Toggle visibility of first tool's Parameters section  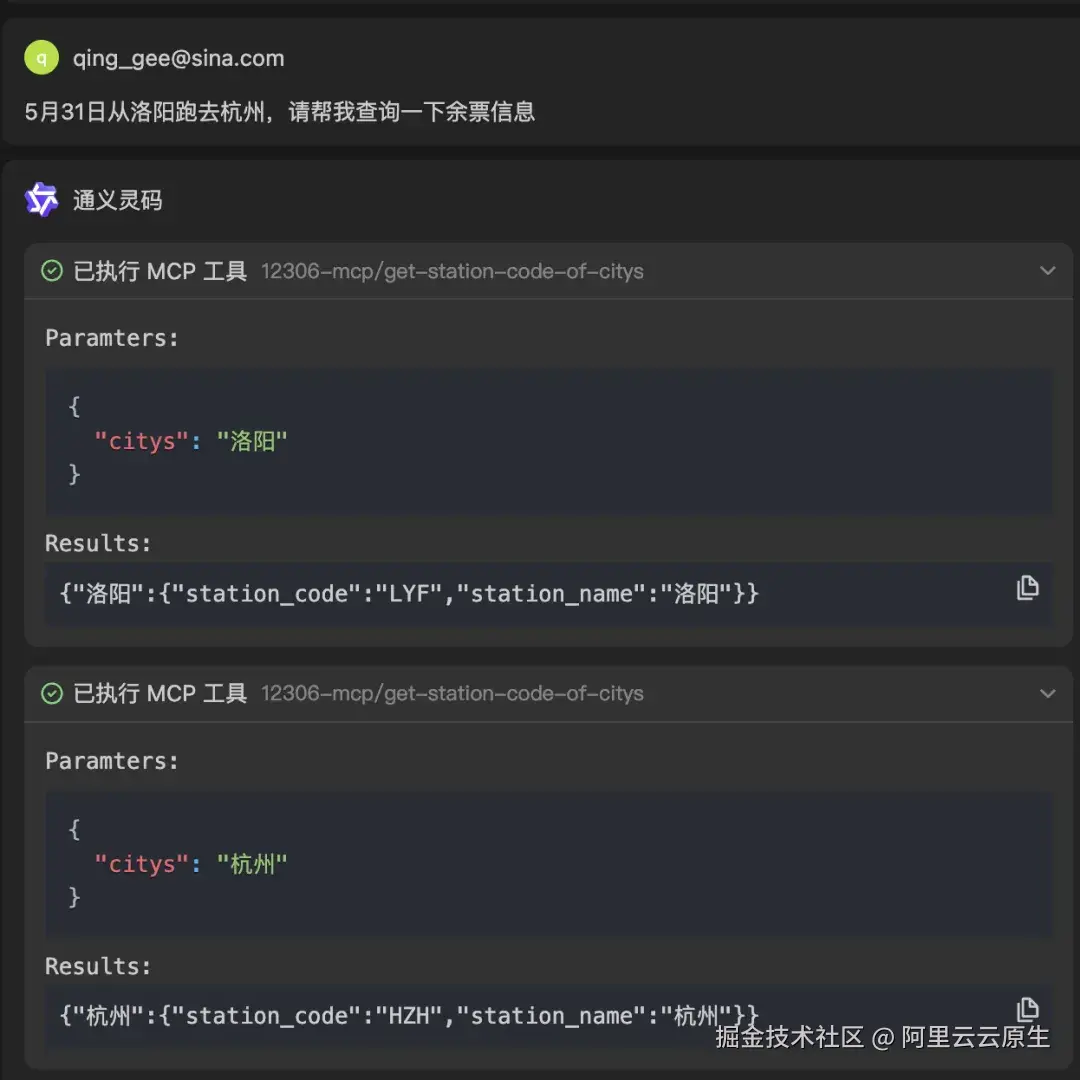(110, 337)
